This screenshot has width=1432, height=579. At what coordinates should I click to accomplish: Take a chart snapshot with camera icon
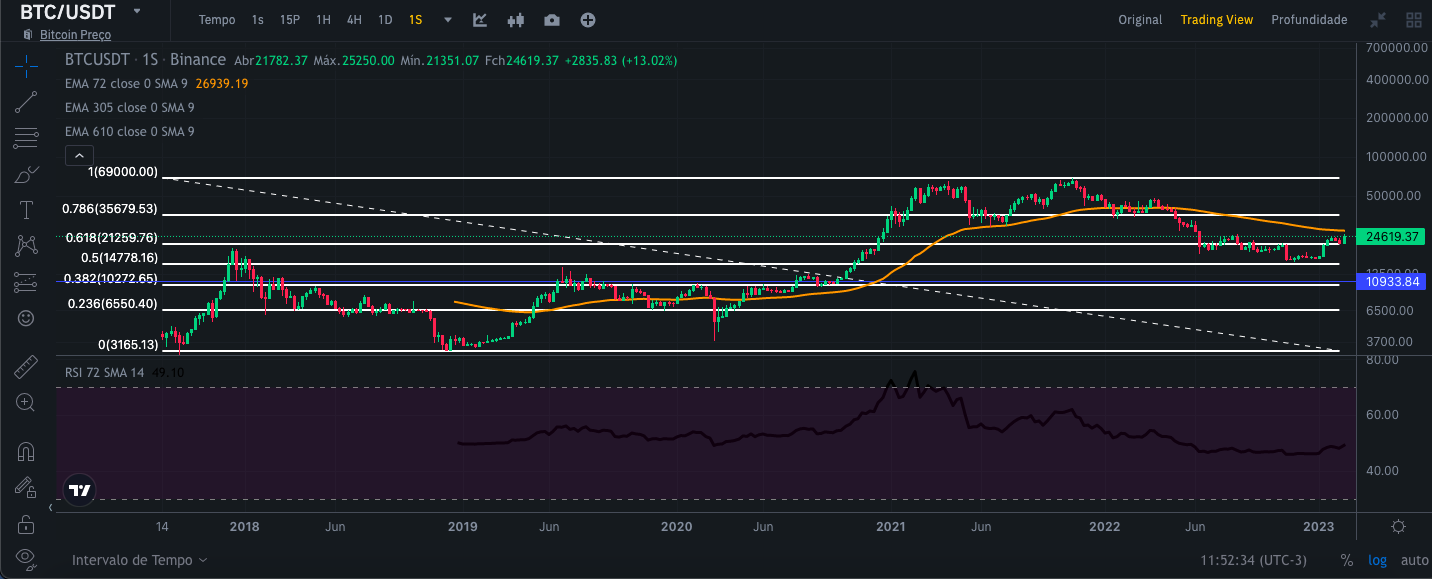click(552, 20)
